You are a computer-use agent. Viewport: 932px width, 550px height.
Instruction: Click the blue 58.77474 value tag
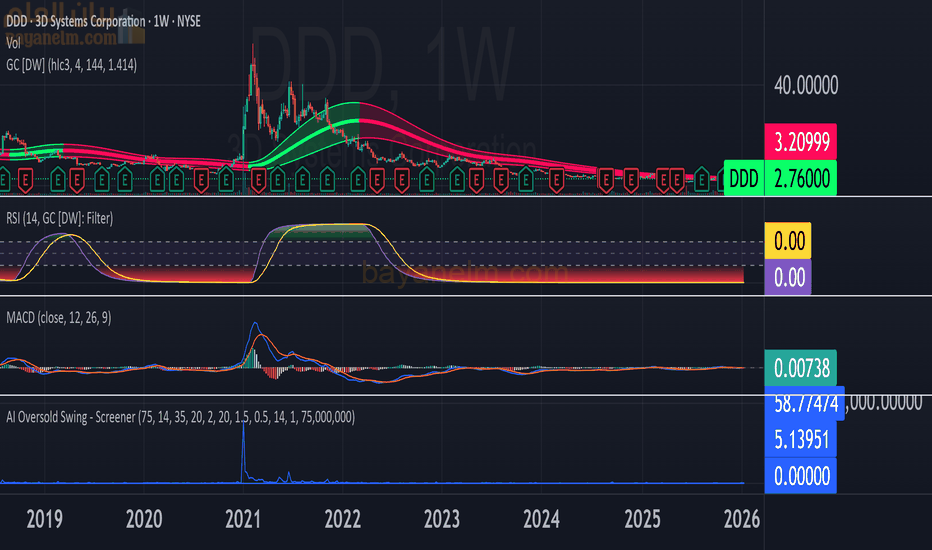tap(804, 402)
